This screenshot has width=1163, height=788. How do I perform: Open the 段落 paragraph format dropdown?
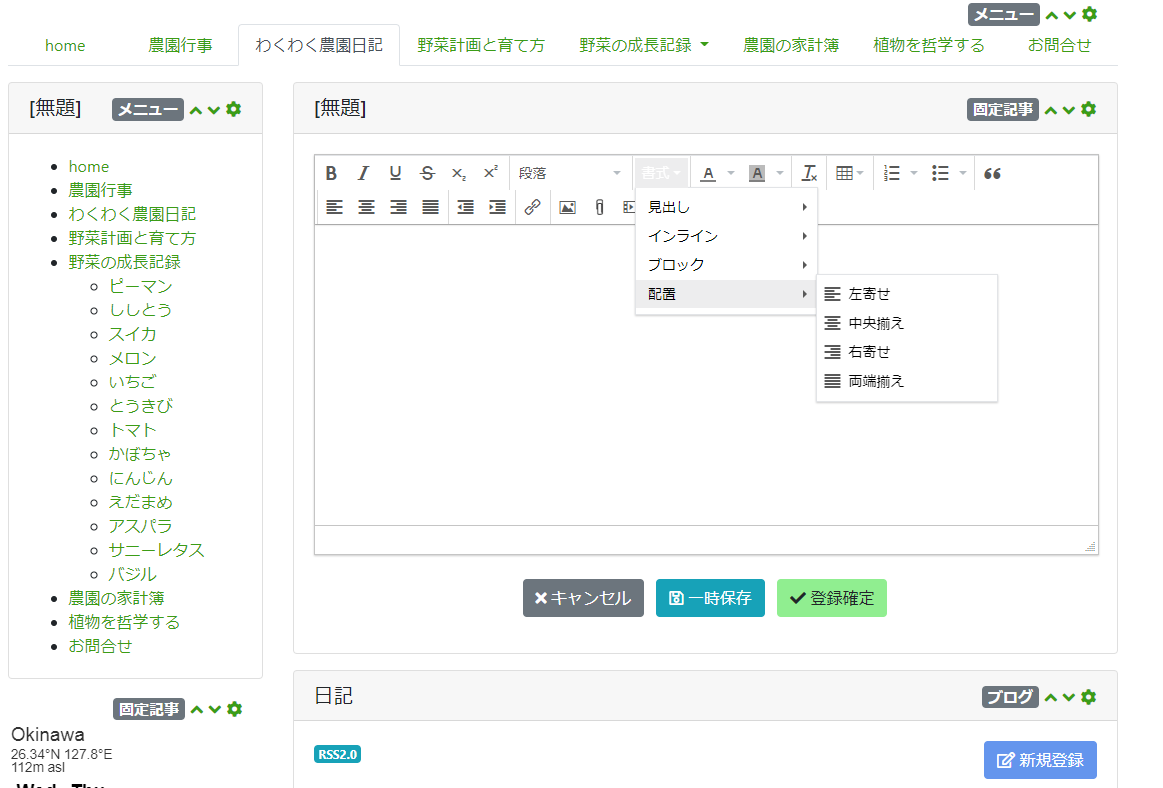tap(569, 173)
